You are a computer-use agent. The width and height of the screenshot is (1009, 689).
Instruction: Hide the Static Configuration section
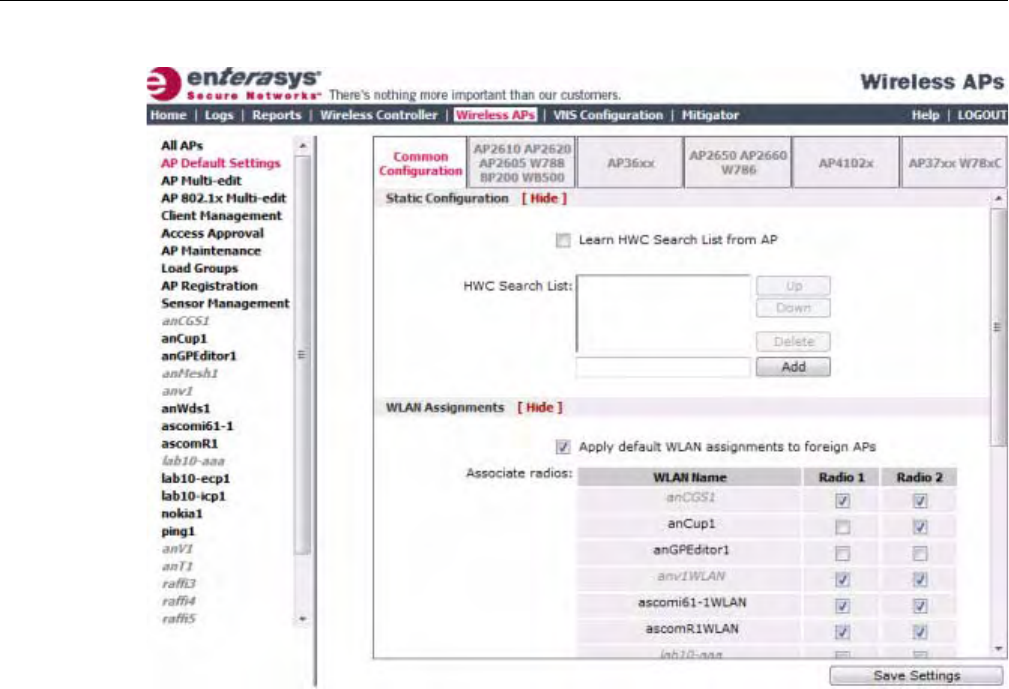[x=544, y=198]
